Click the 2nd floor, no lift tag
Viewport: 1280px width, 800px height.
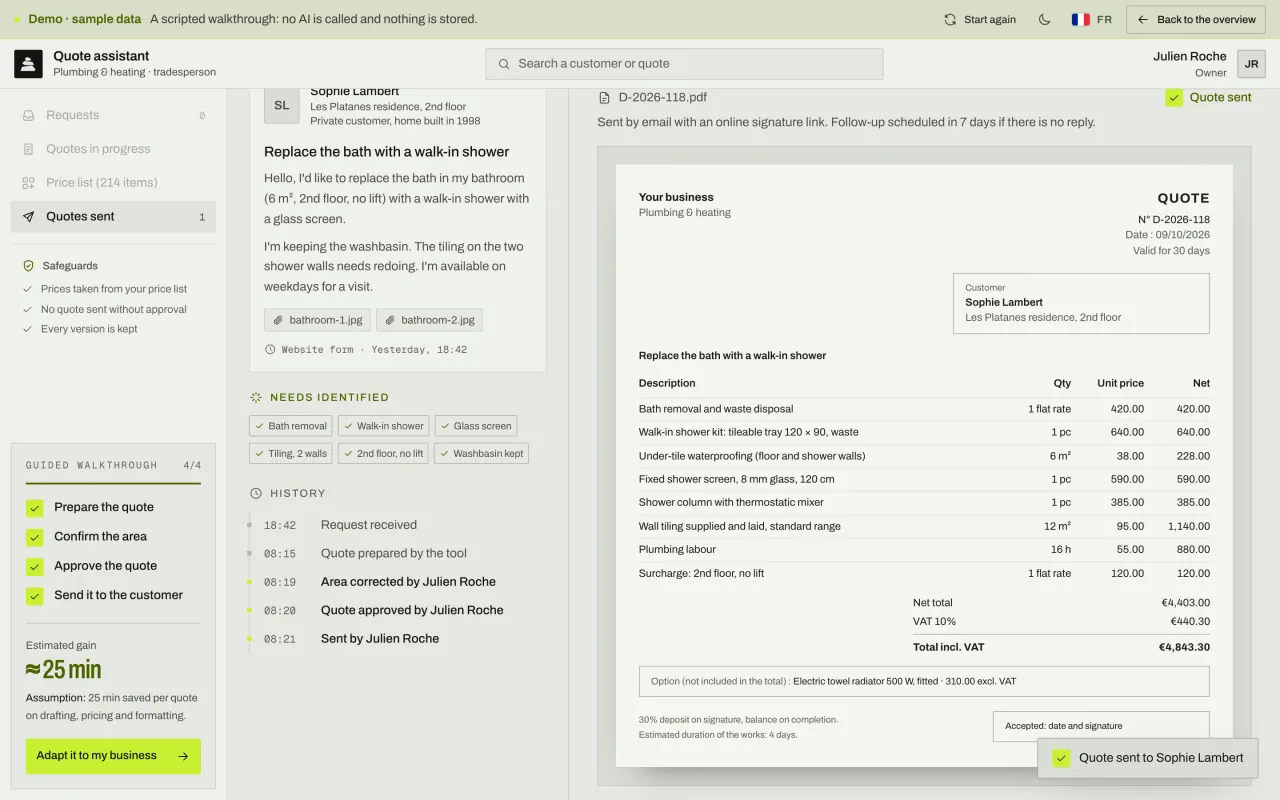(x=383, y=453)
